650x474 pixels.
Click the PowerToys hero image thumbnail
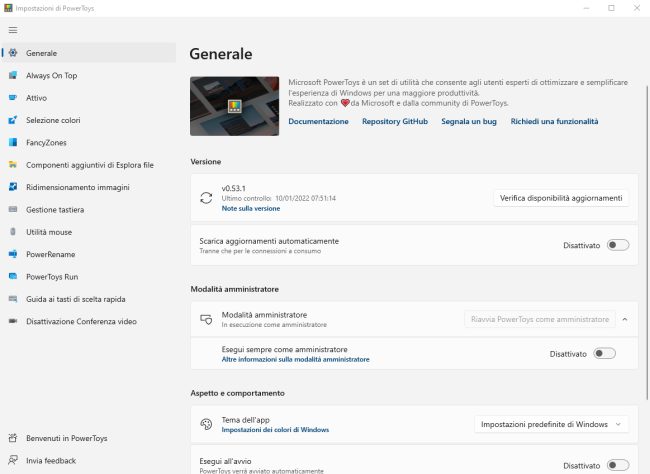pyautogui.click(x=235, y=106)
